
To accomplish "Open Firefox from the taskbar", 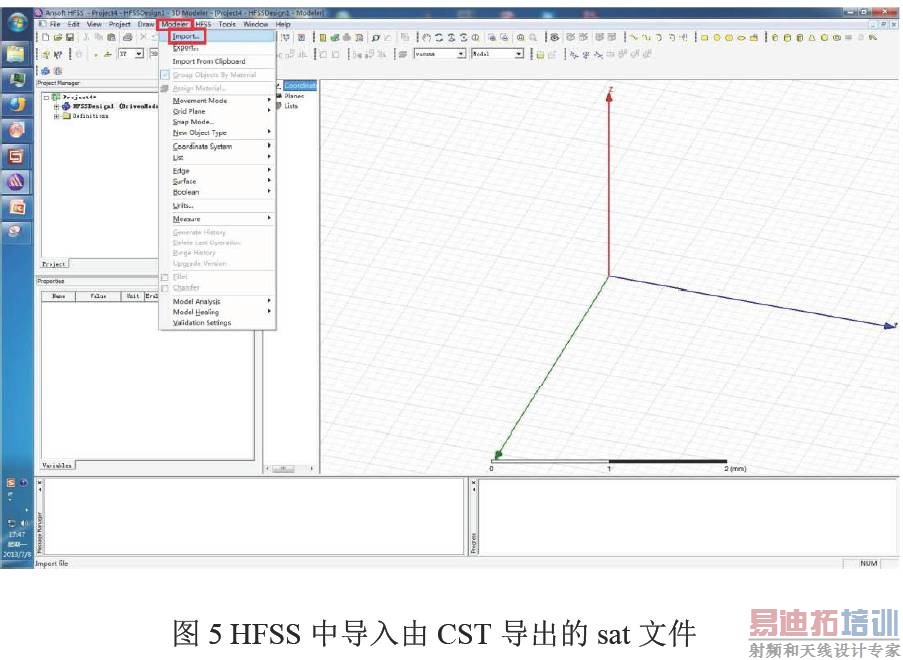I will coord(16,105).
